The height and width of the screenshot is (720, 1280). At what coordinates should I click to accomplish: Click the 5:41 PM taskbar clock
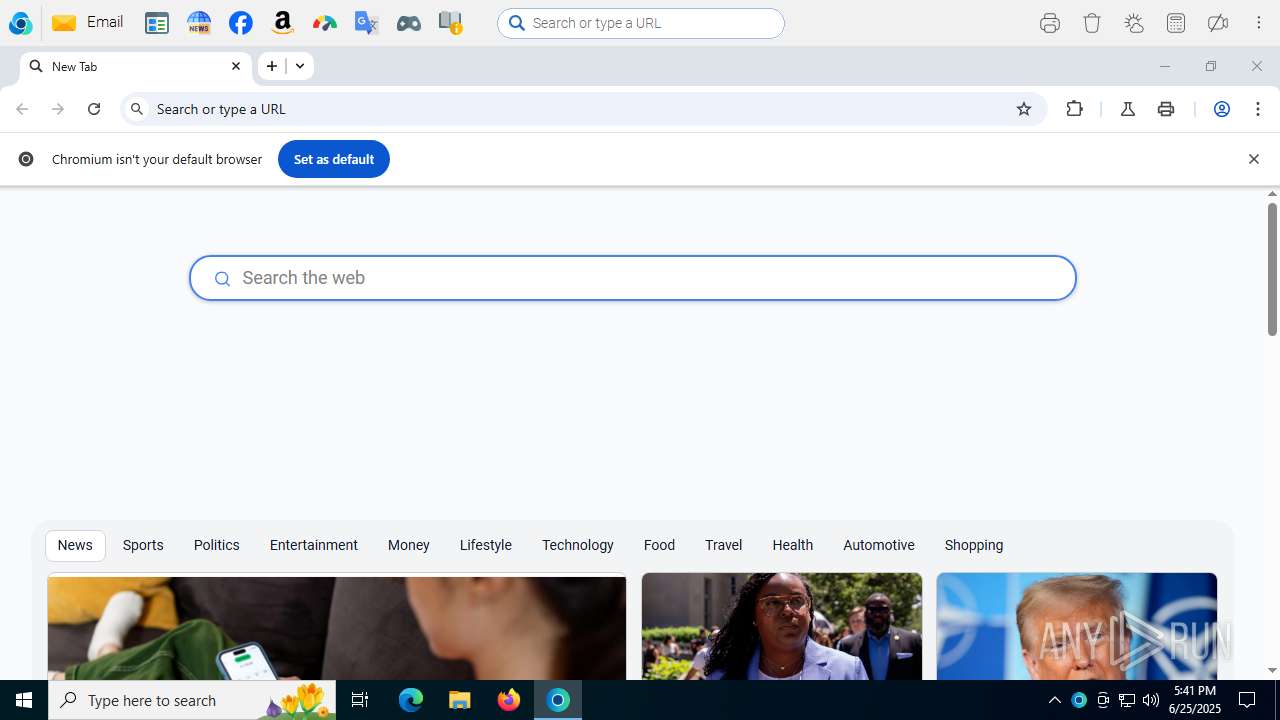tap(1195, 700)
